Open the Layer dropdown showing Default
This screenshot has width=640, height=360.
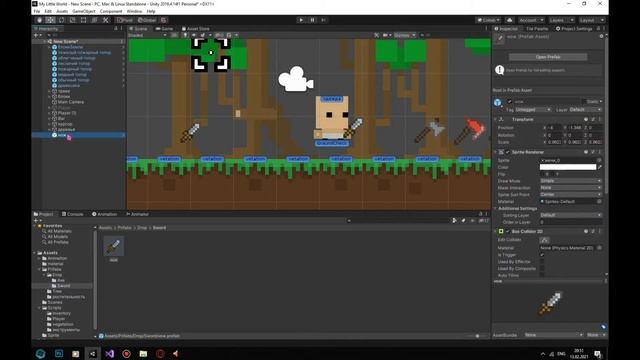click(x=585, y=110)
